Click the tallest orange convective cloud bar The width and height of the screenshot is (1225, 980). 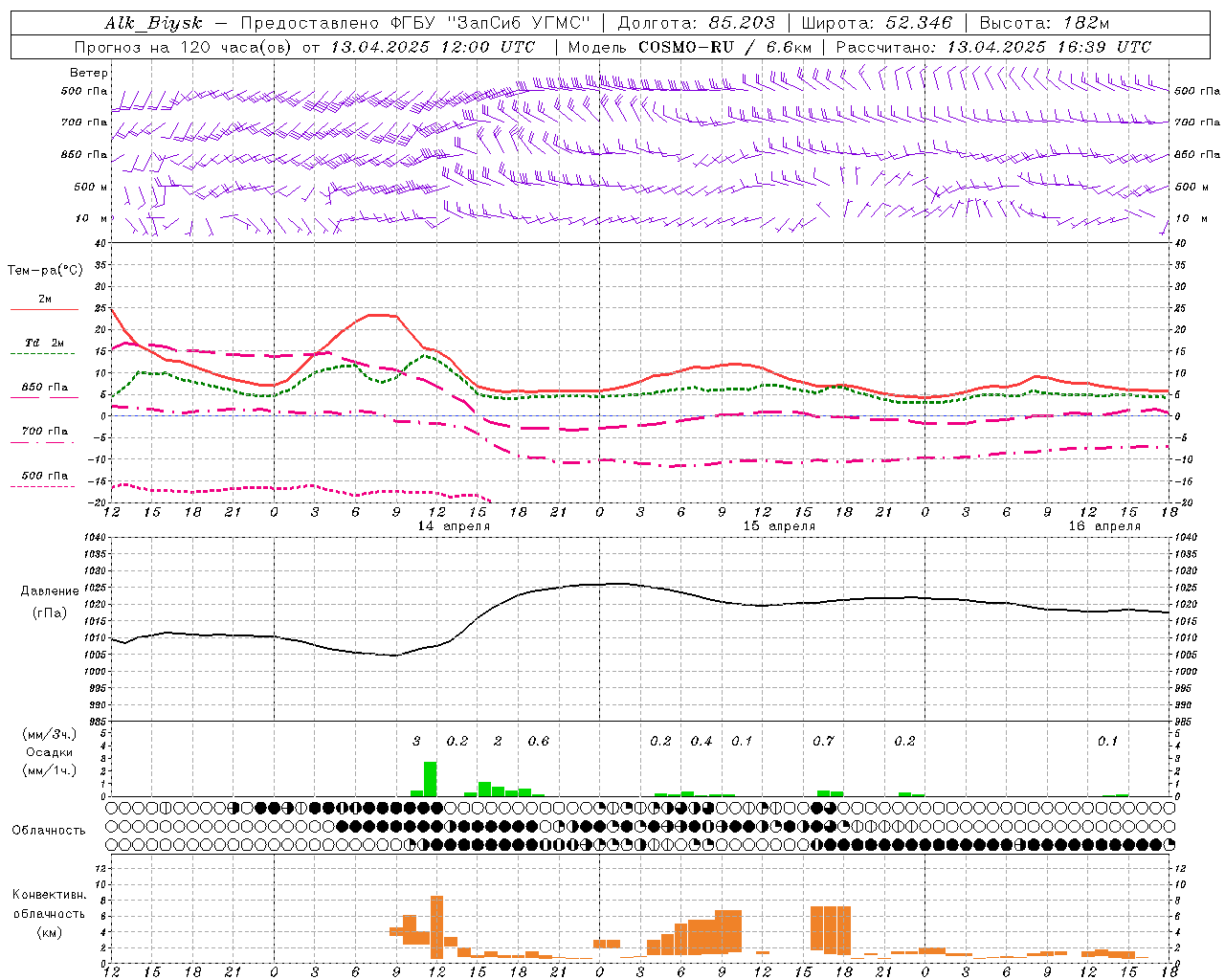click(x=436, y=927)
